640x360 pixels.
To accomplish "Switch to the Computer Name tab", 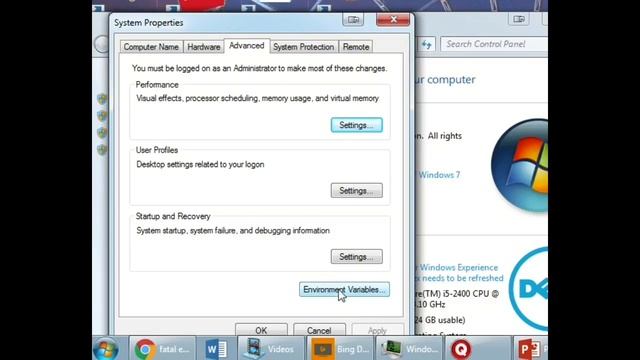I will [x=151, y=47].
